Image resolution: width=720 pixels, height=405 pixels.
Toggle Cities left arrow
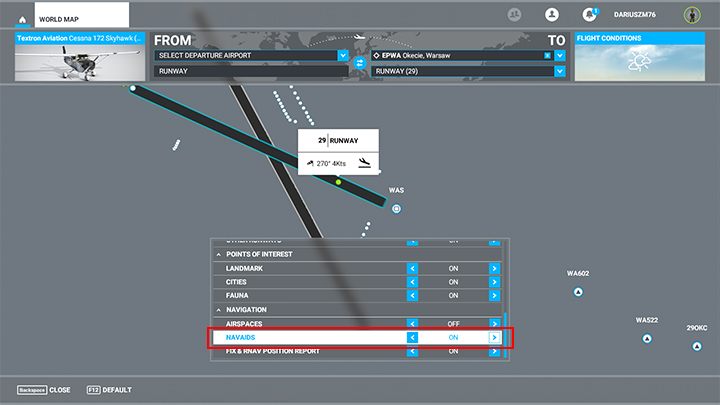coord(412,282)
